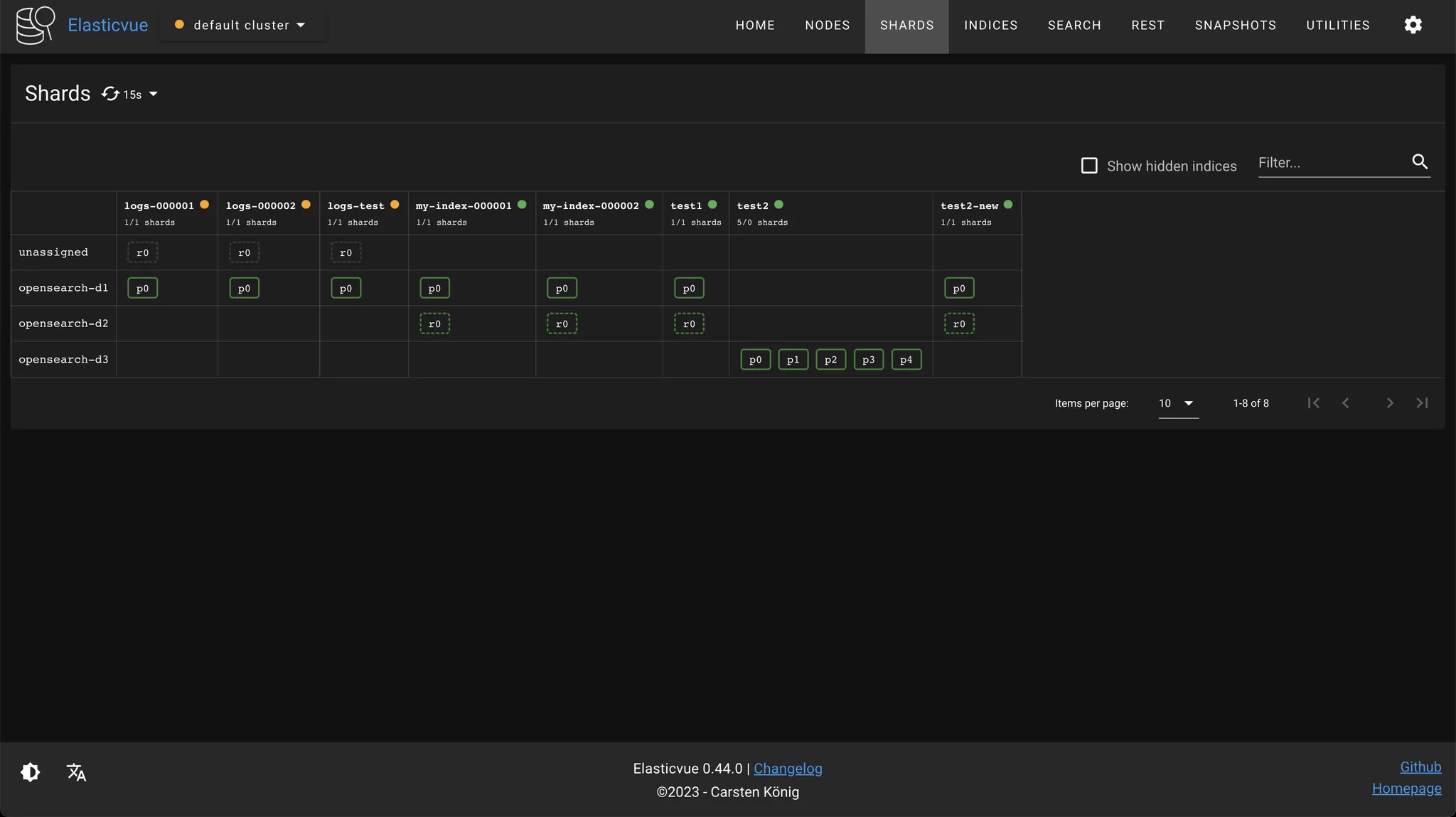Click the shards refresh icon
The image size is (1456, 817).
110,94
